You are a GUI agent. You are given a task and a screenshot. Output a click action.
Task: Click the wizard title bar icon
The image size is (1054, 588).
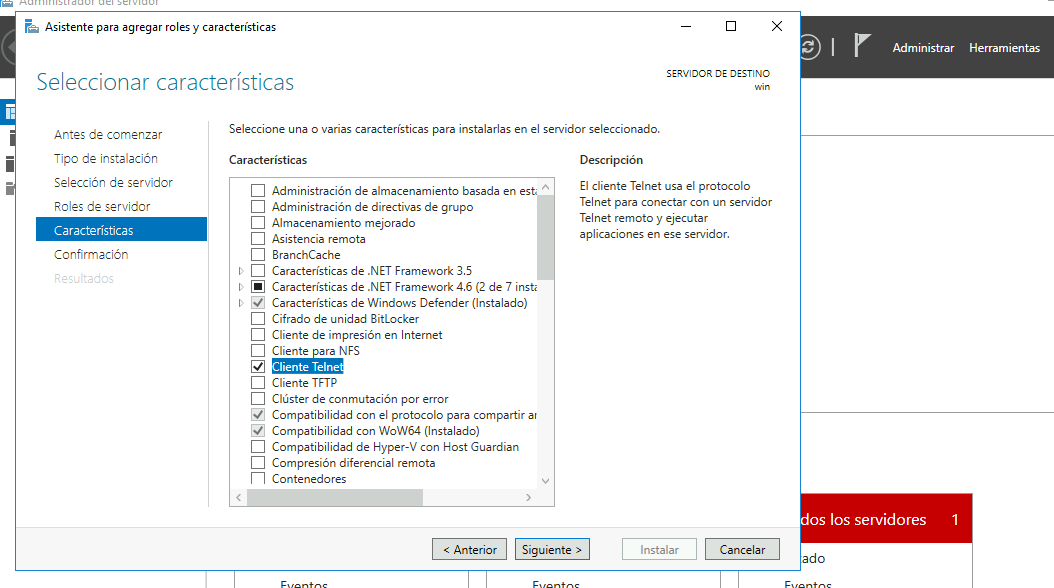[x=32, y=27]
